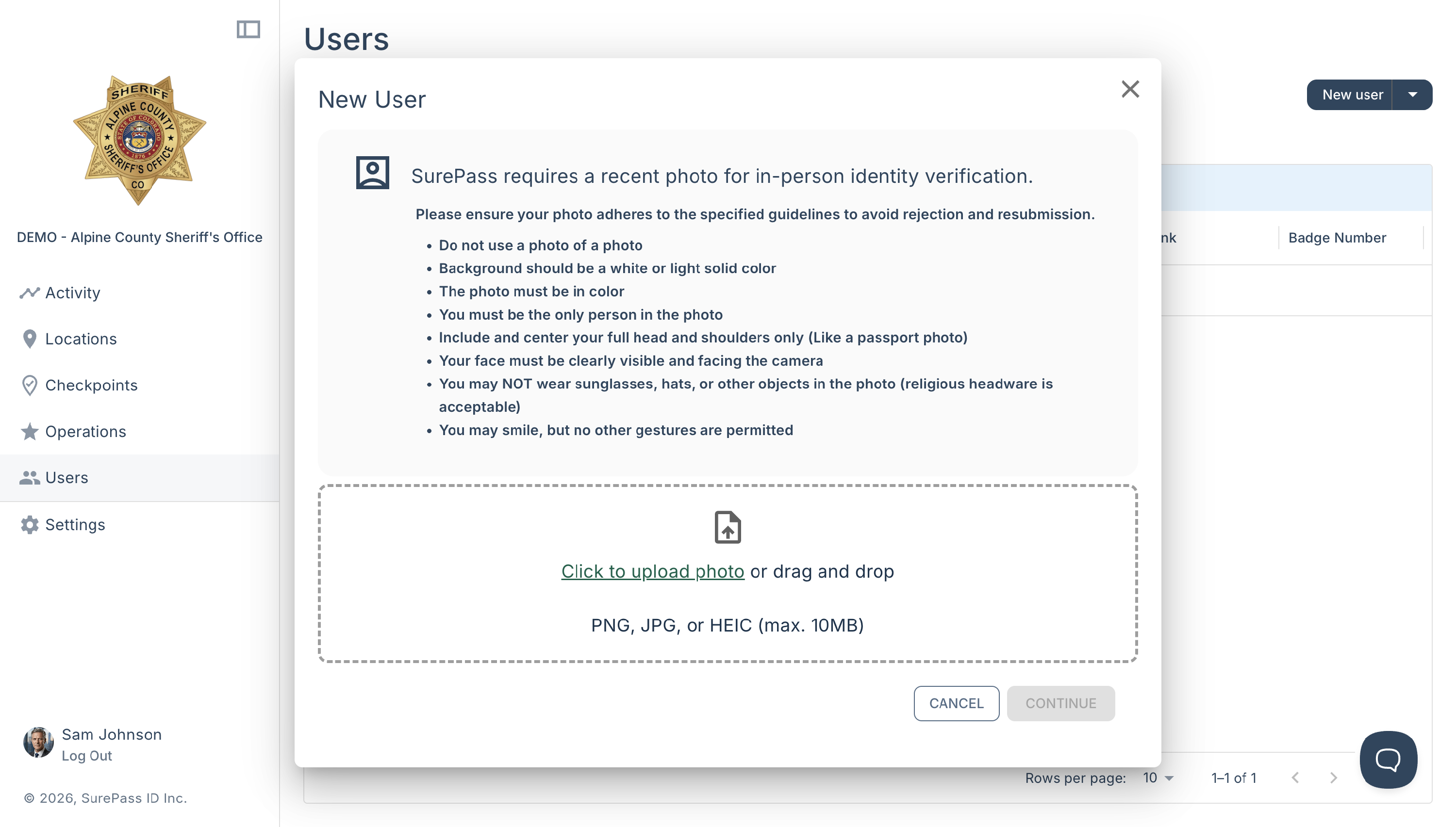This screenshot has height=827, width=1456.
Task: Open the Users menu item
Action: (x=140, y=478)
